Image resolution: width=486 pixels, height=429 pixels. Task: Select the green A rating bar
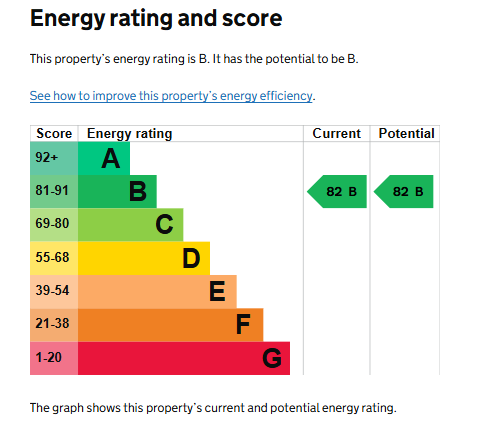[104, 158]
